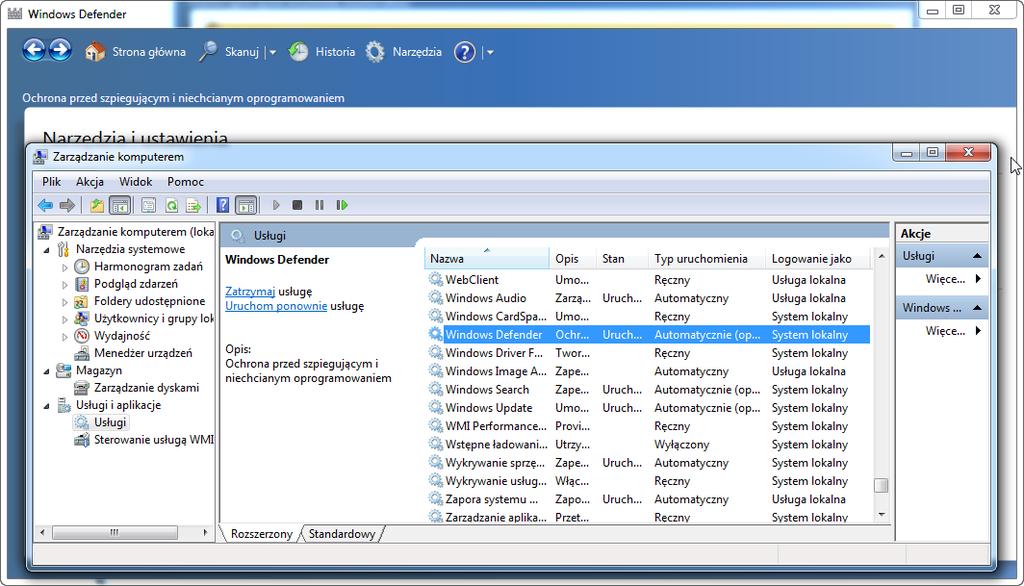1024x586 pixels.
Task: Expand the Podgląd zdarzeń node
Action: coord(65,284)
